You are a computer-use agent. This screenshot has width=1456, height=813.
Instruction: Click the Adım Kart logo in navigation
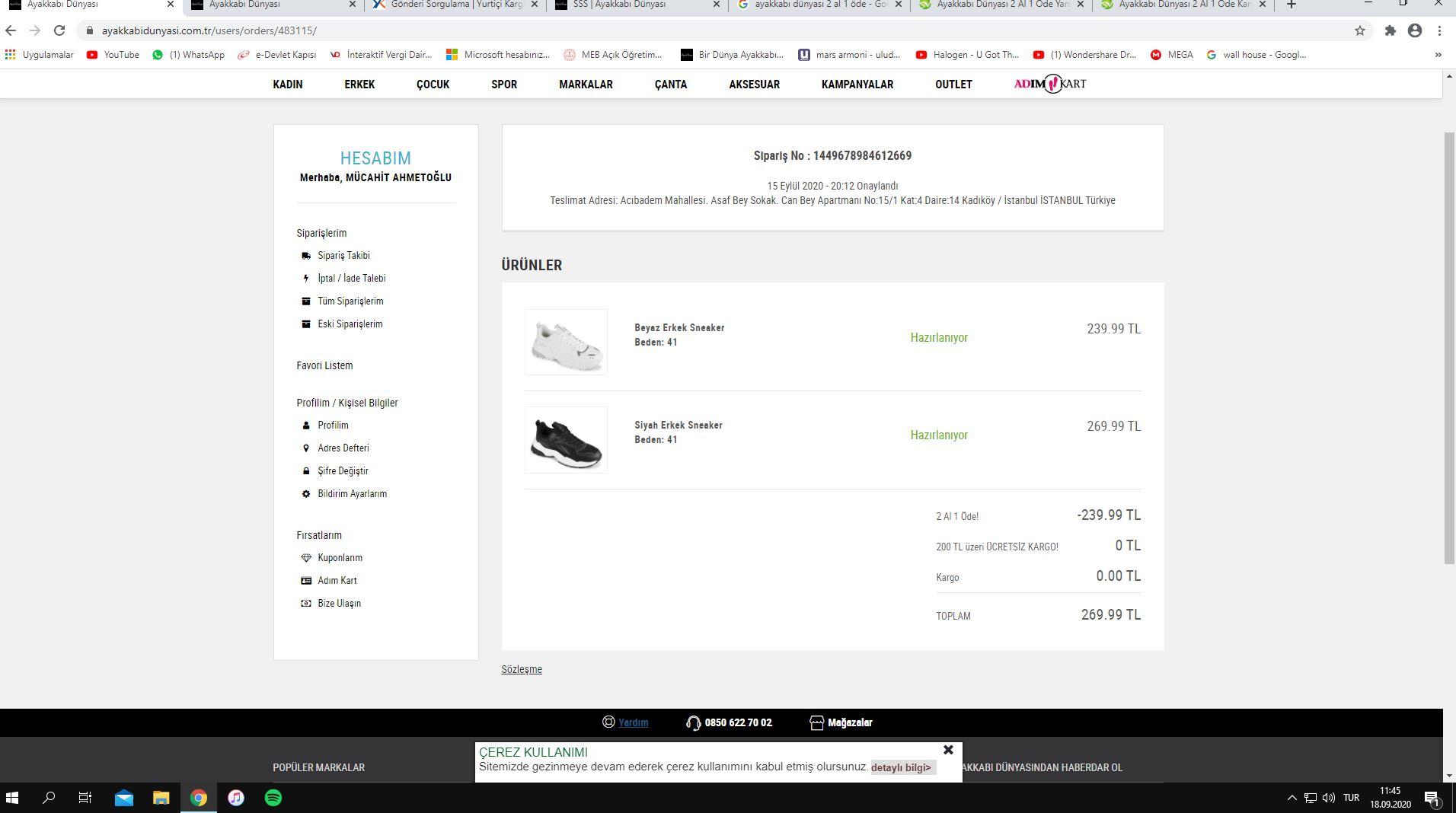coord(1050,84)
